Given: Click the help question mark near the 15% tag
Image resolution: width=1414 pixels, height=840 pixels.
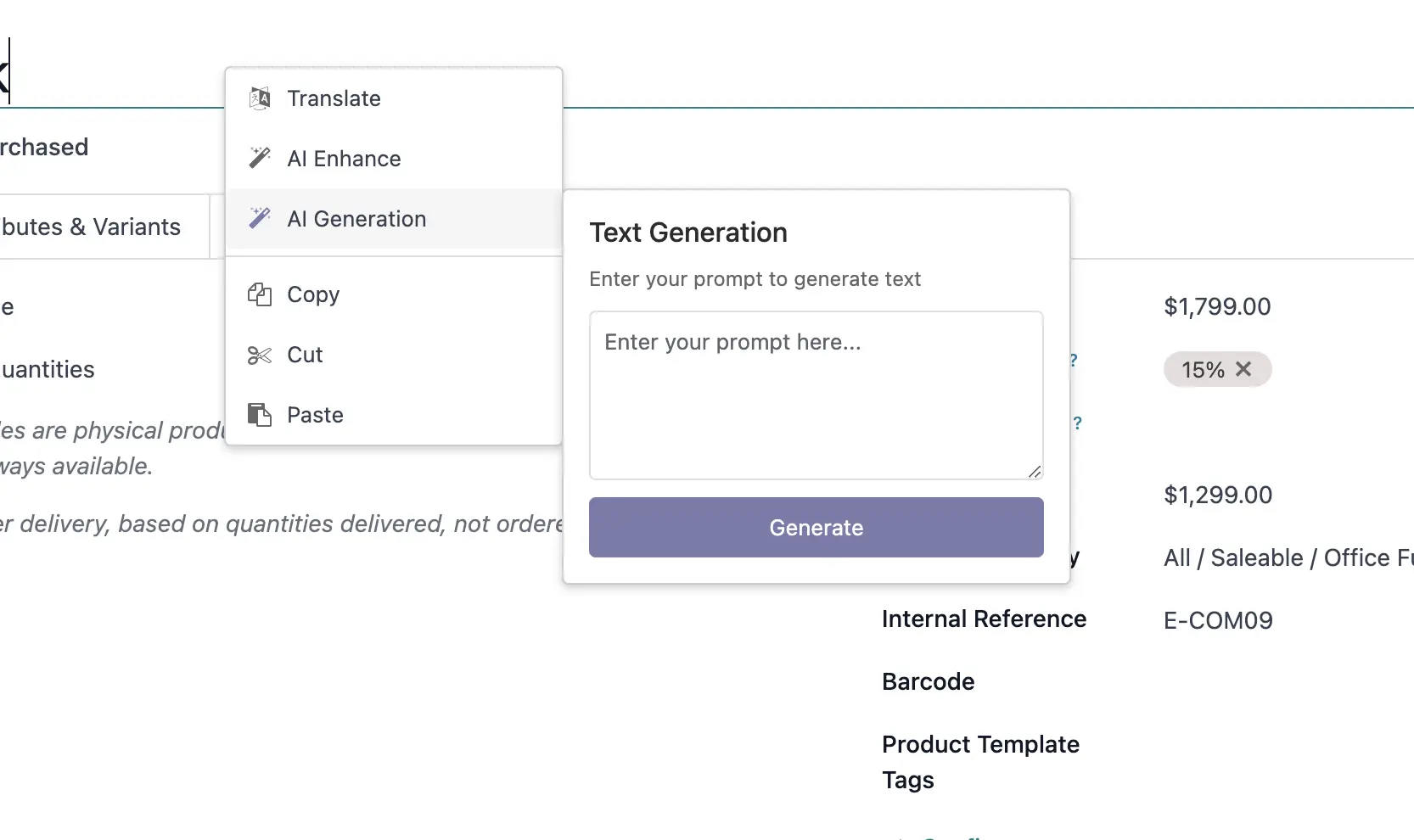Looking at the screenshot, I should 1072,360.
